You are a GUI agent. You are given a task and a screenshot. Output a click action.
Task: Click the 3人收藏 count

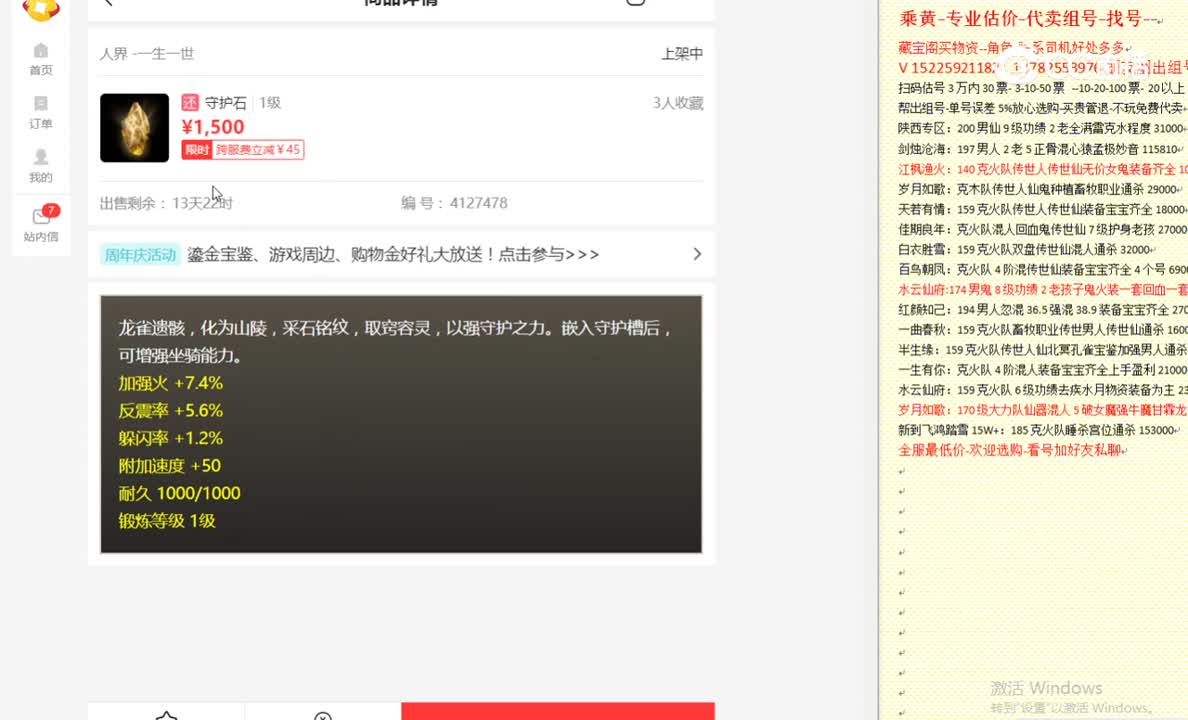pyautogui.click(x=678, y=103)
